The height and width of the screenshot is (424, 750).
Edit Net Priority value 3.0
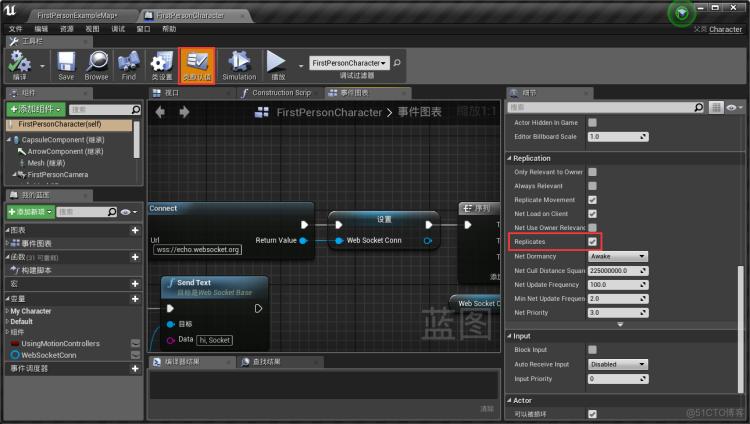(x=618, y=312)
